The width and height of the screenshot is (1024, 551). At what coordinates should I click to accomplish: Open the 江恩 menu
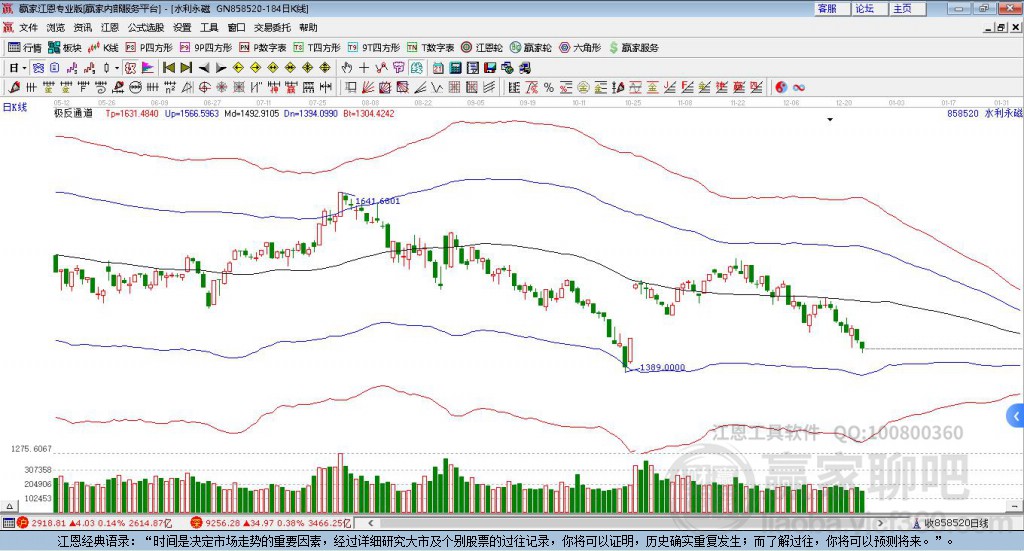[110, 27]
